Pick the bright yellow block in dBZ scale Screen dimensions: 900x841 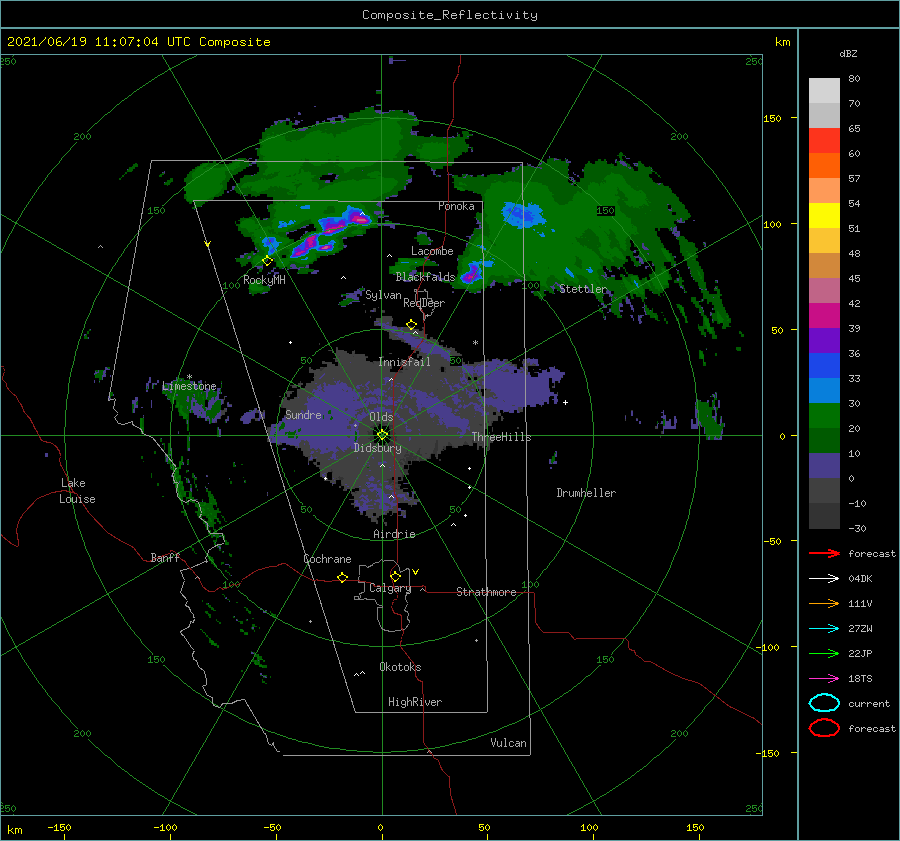[x=824, y=216]
